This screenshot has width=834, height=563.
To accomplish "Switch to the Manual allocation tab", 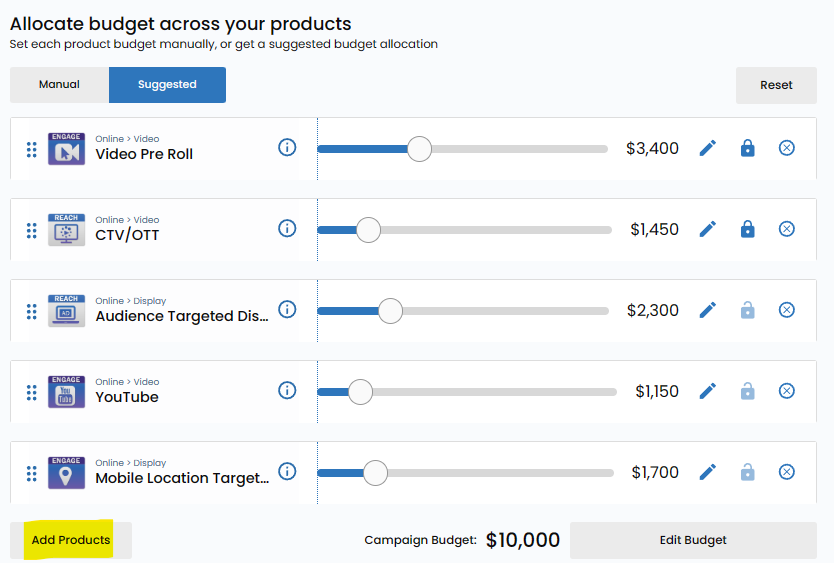I will 59,85.
